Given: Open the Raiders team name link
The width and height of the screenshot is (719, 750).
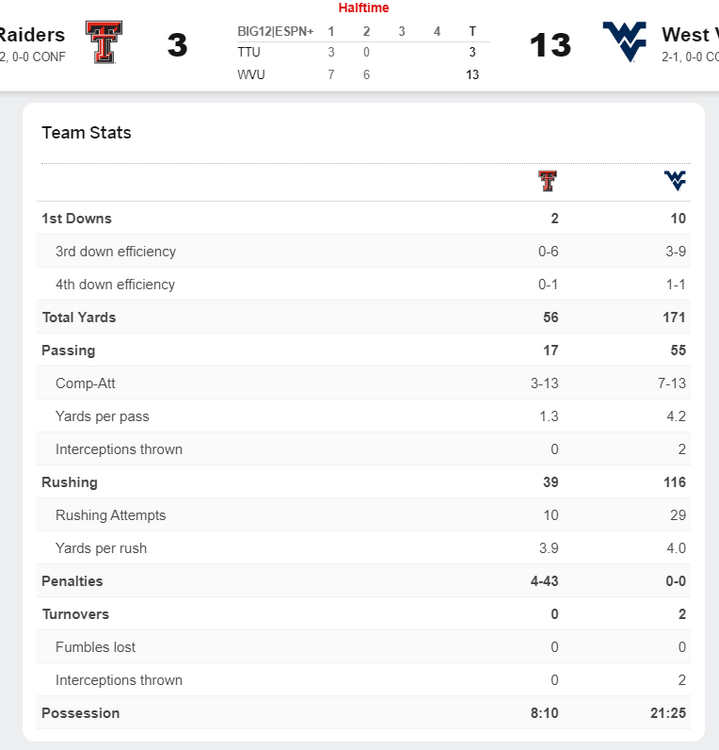Looking at the screenshot, I should pos(33,35).
